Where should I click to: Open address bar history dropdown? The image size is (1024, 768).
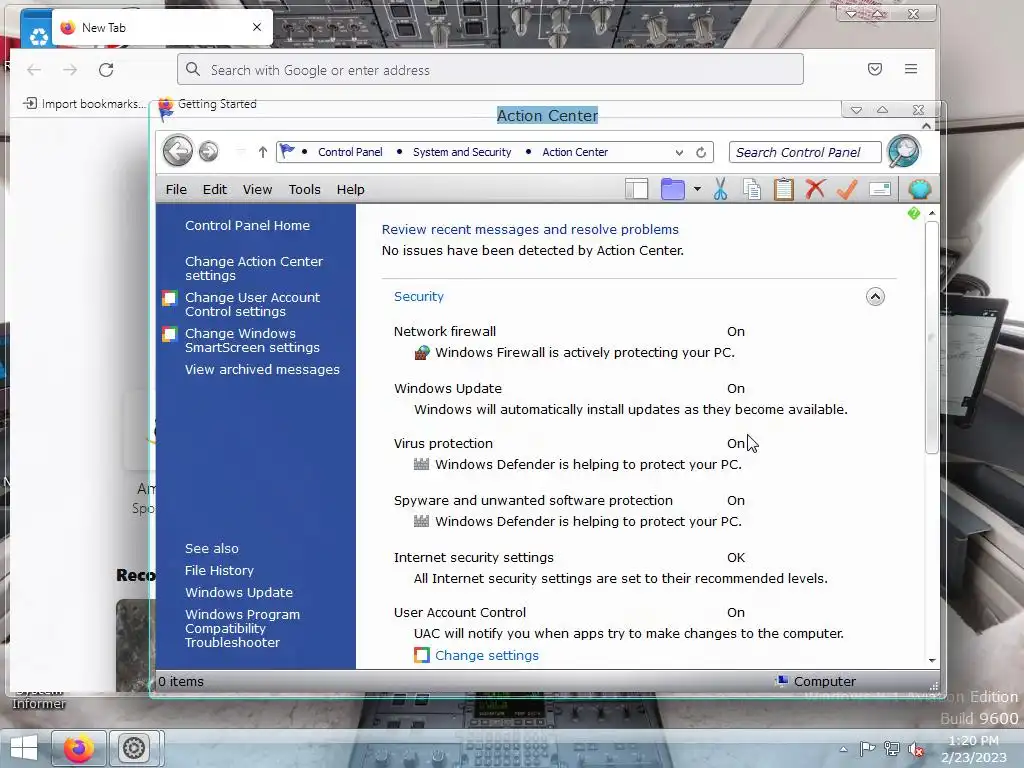click(x=679, y=152)
